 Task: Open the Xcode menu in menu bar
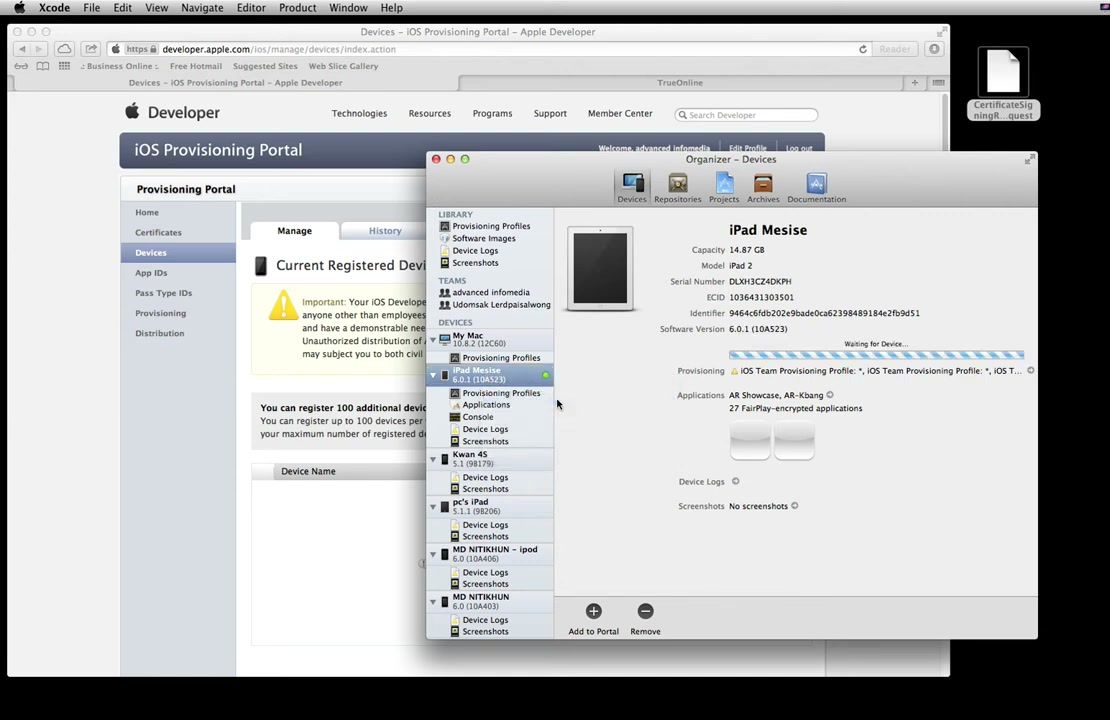tap(55, 8)
